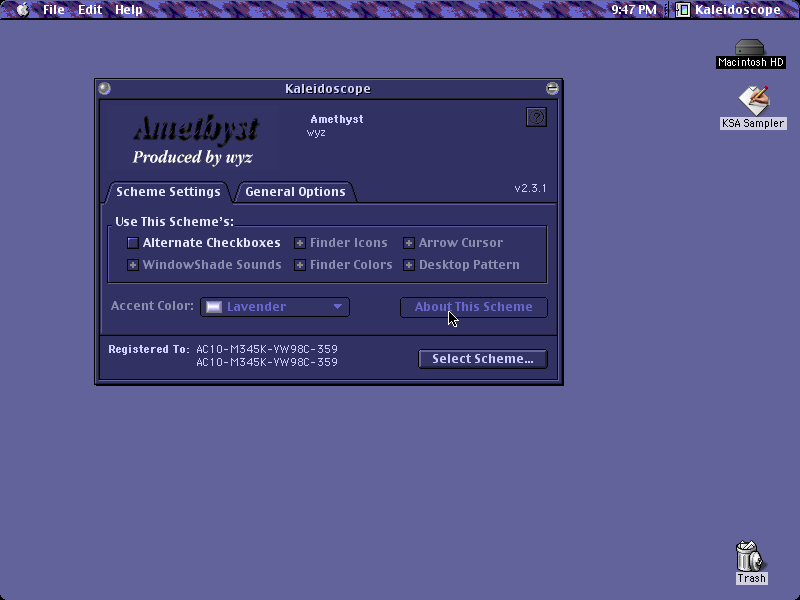800x600 pixels.
Task: Select the Trash icon
Action: pyautogui.click(x=751, y=562)
